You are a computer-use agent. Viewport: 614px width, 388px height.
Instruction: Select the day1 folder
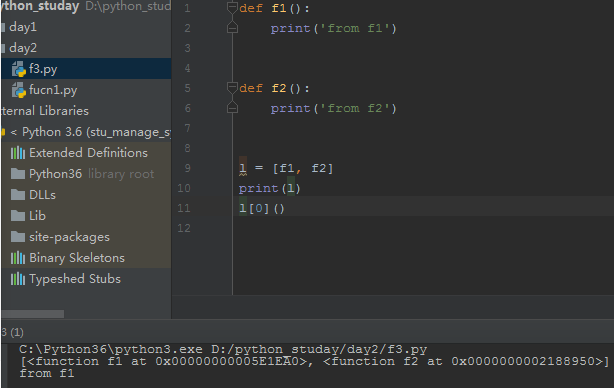click(23, 27)
